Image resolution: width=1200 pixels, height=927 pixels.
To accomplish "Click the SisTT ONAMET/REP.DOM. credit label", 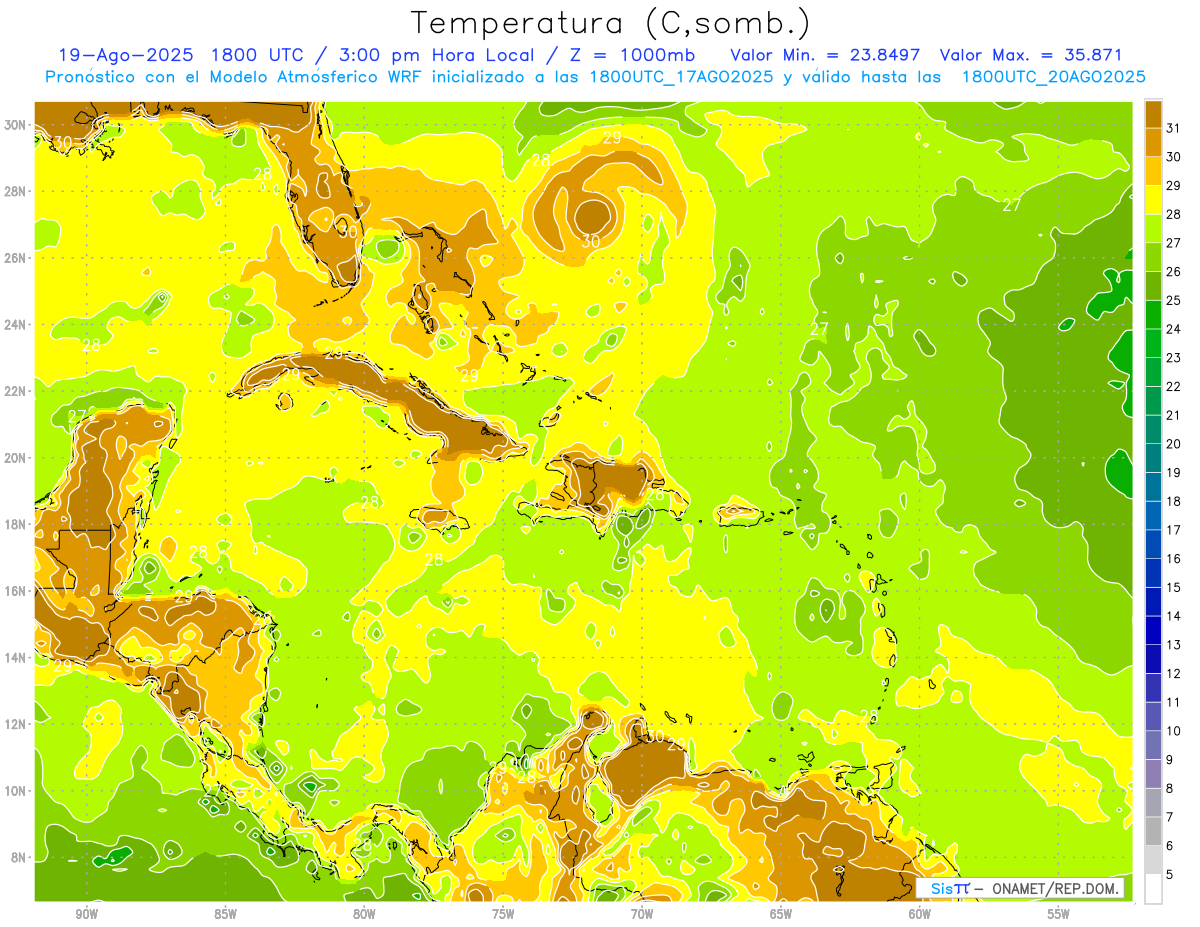I will (x=1020, y=888).
